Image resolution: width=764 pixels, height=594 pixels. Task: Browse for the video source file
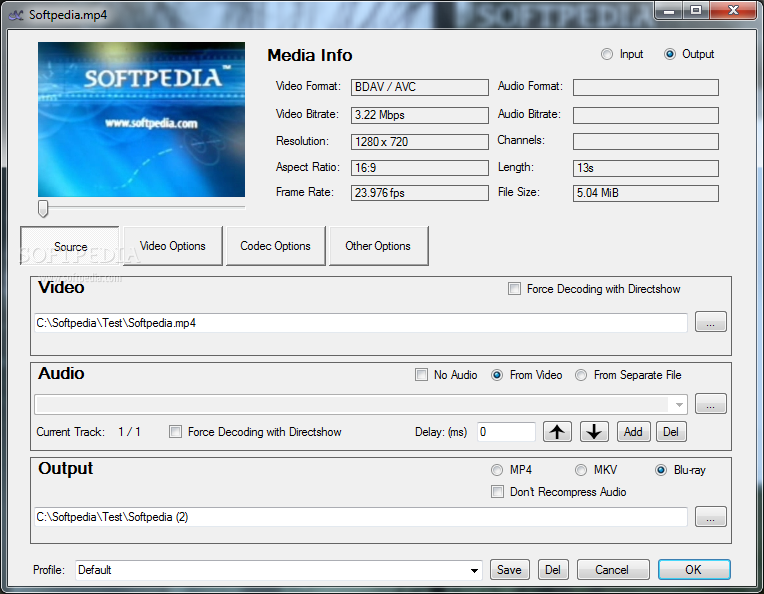pos(710,322)
